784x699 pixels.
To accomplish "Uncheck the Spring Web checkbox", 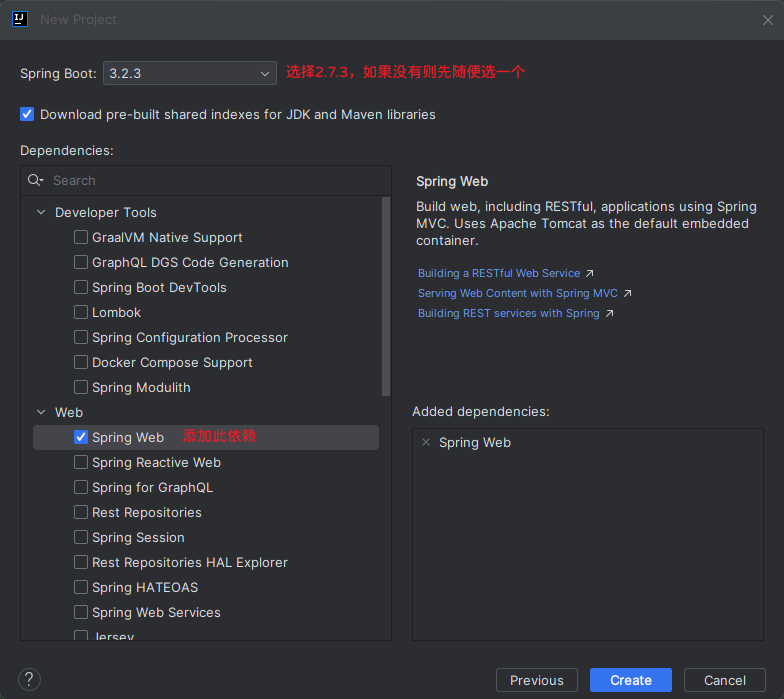I will (x=80, y=437).
